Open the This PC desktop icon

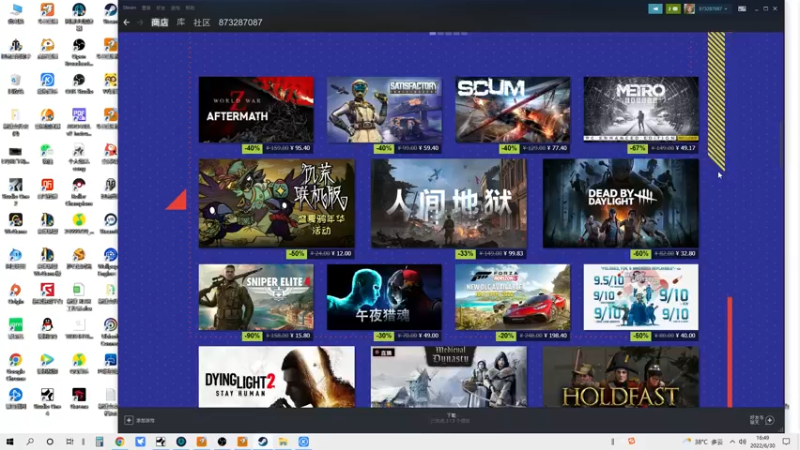[x=16, y=14]
